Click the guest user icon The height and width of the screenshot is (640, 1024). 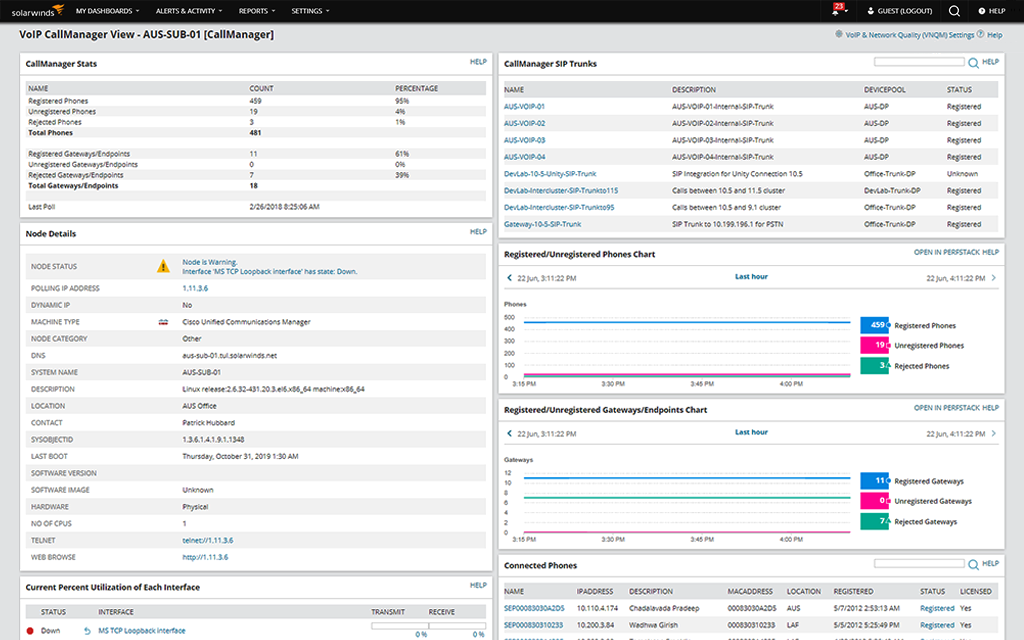click(x=871, y=11)
